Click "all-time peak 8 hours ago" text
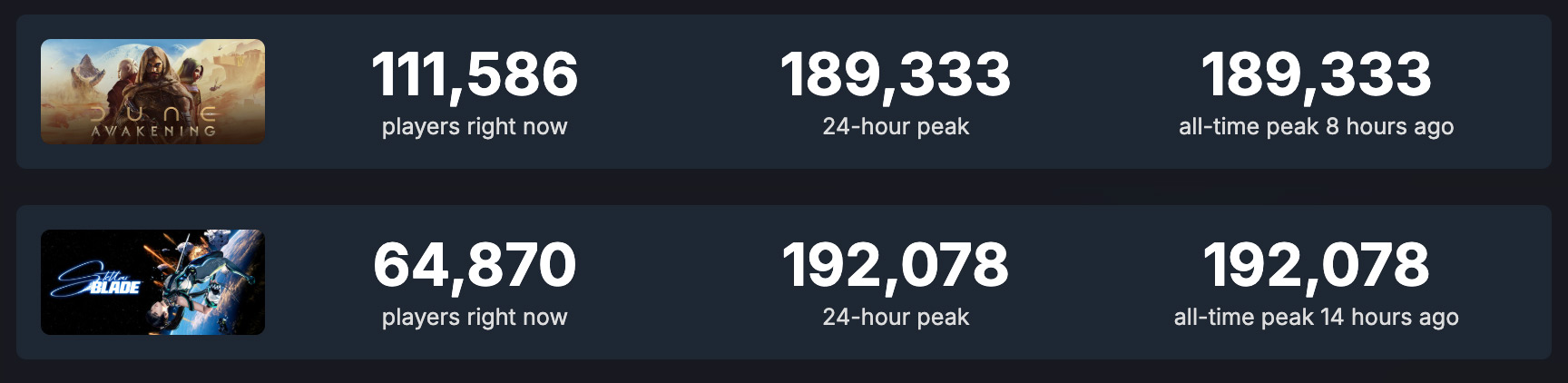1568x383 pixels. (1316, 127)
